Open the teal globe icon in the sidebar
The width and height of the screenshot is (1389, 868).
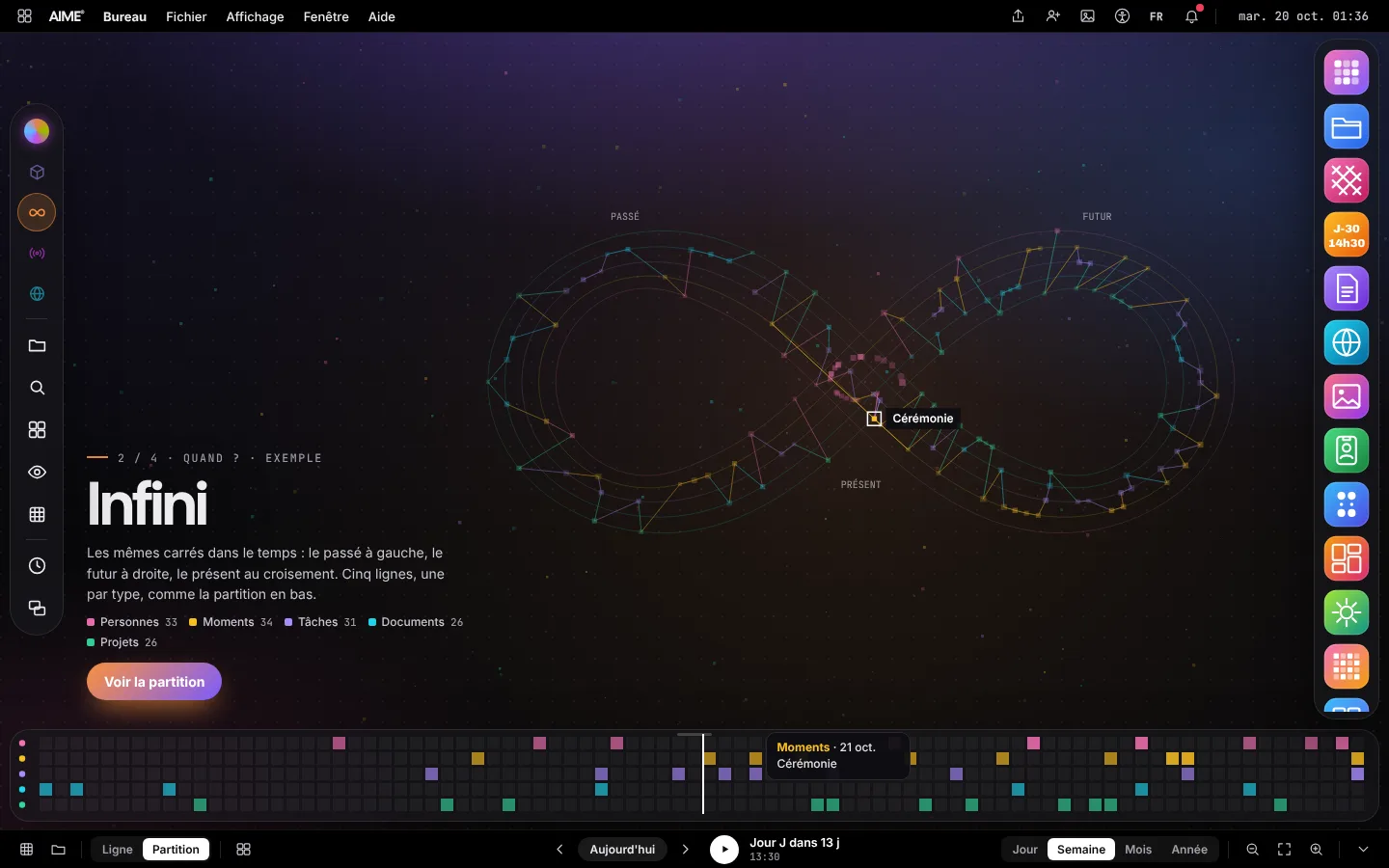(x=37, y=293)
